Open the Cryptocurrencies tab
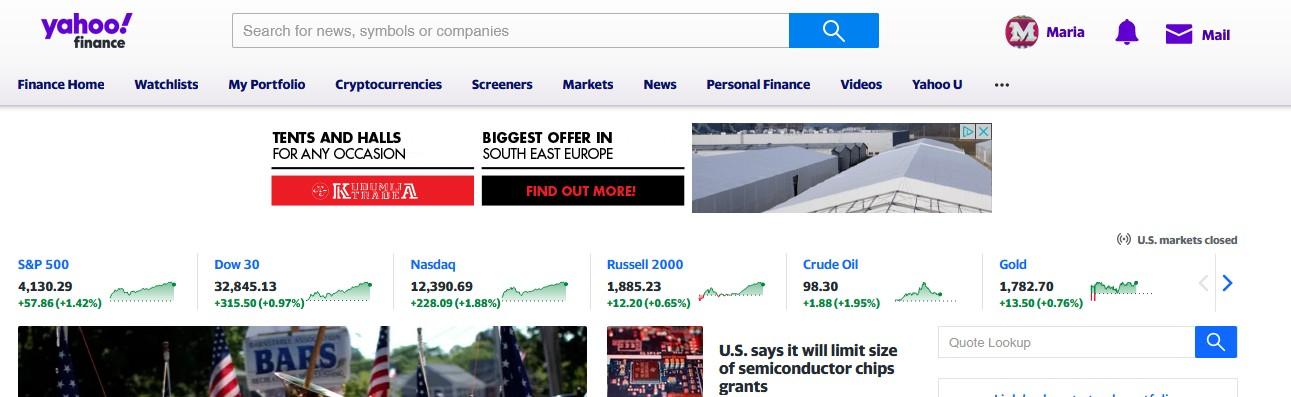This screenshot has height=397, width=1291. pos(388,85)
